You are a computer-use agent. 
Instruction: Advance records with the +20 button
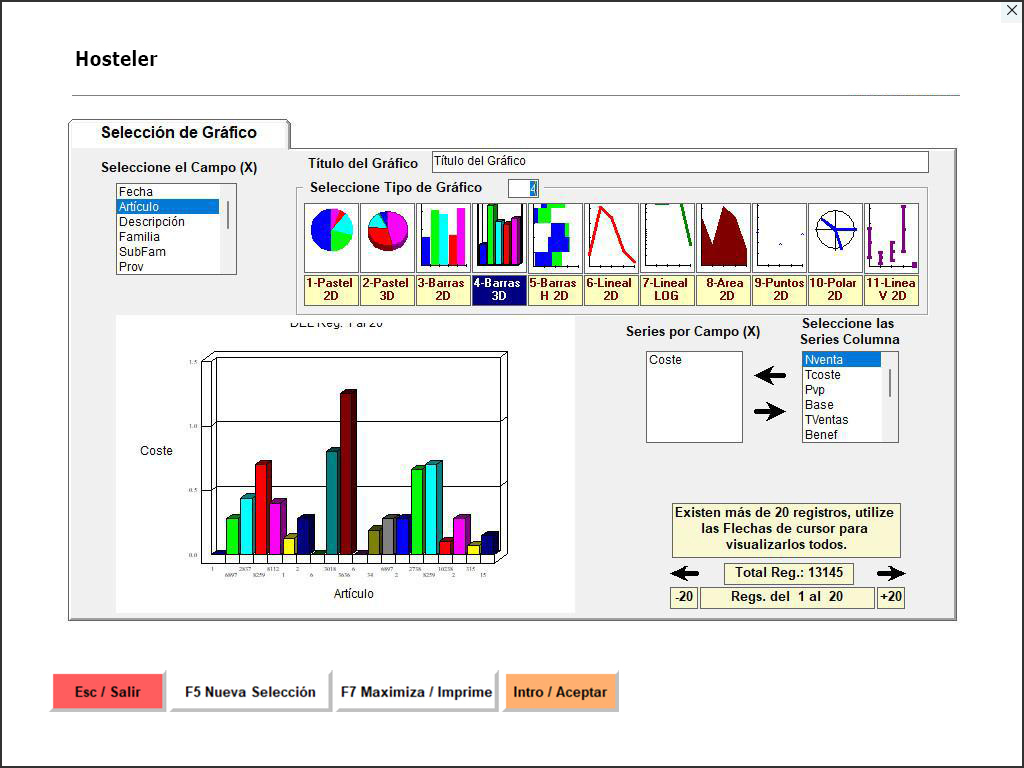890,597
